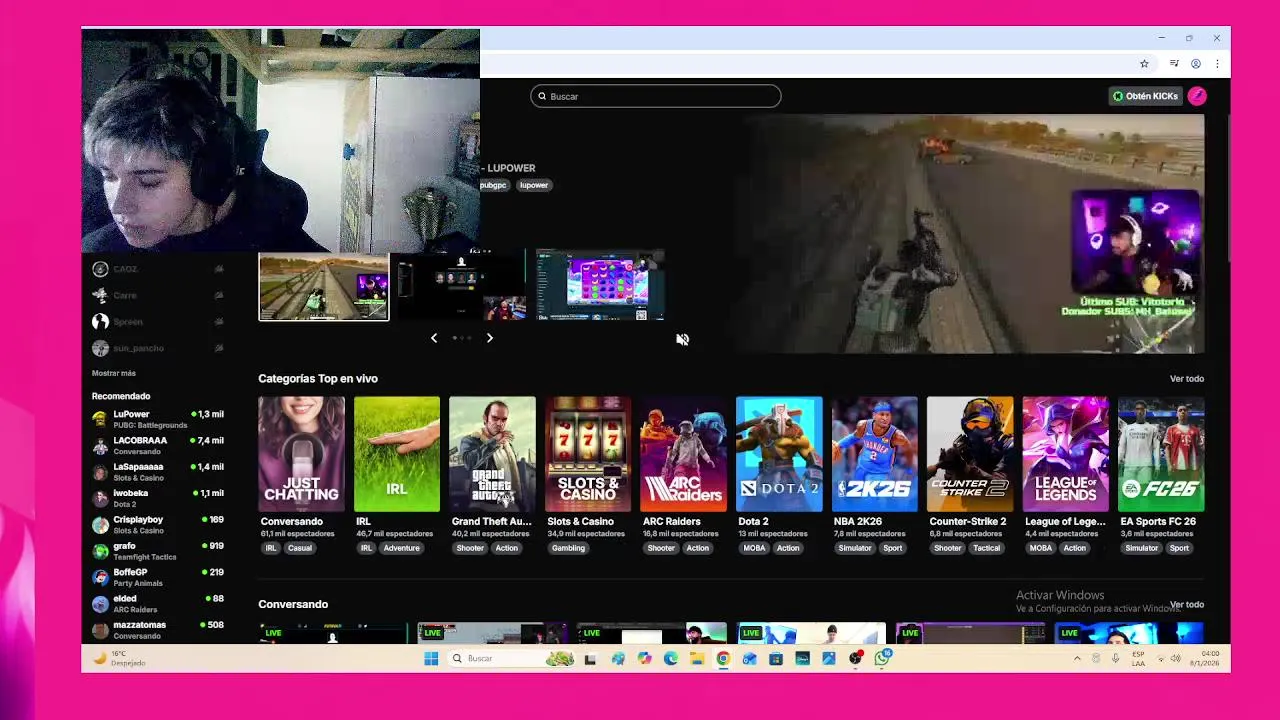This screenshot has width=1280, height=720.
Task: Click Ver todo for Categorías Top en vivo
Action: pyautogui.click(x=1187, y=379)
